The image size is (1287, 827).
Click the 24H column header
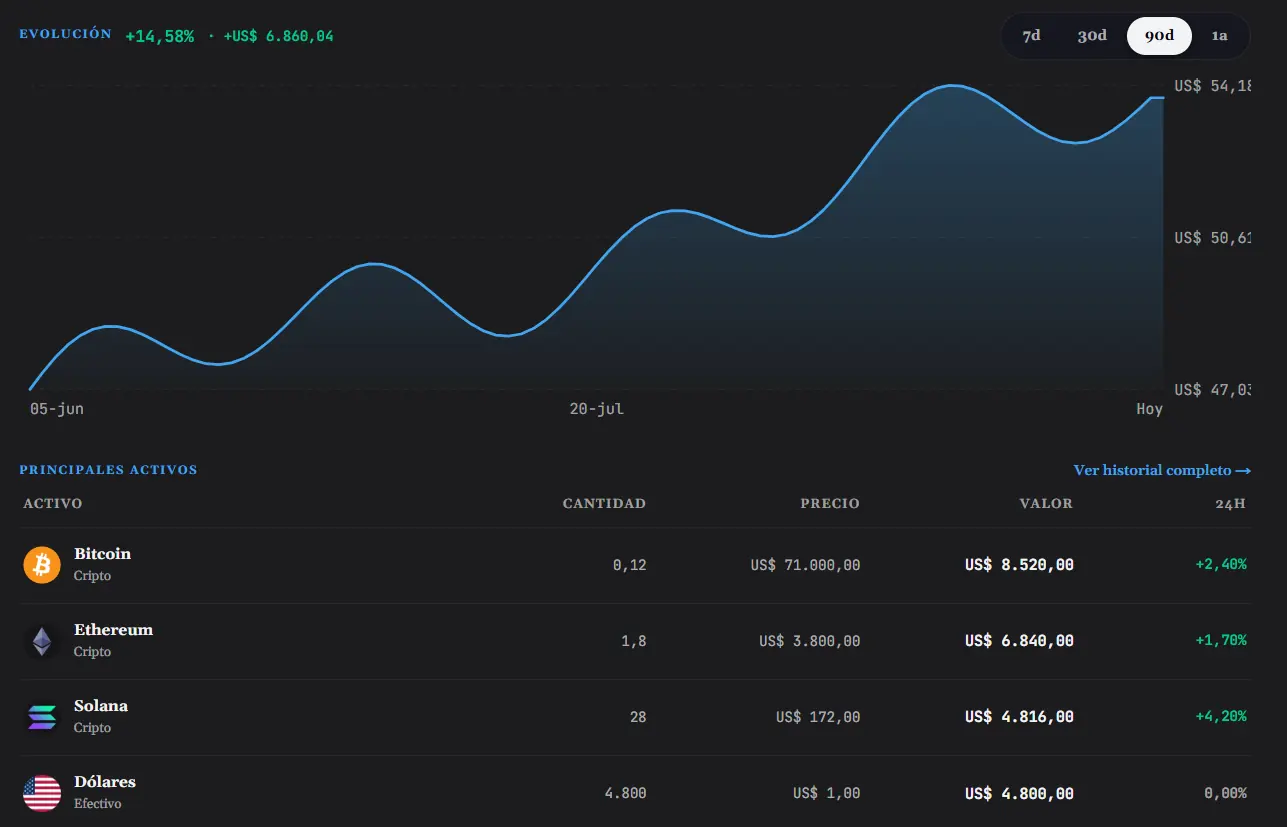1230,504
